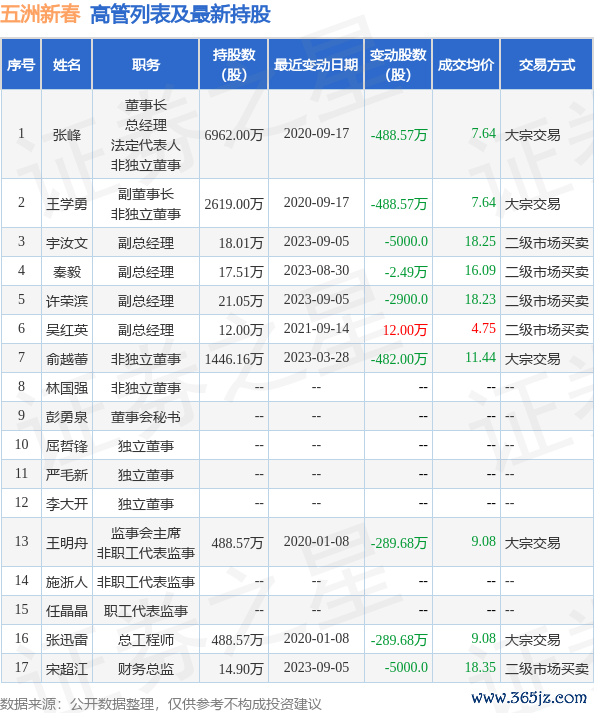Click 许荣滨's change value -2900.0
This screenshot has width=594, height=713.
click(x=406, y=300)
